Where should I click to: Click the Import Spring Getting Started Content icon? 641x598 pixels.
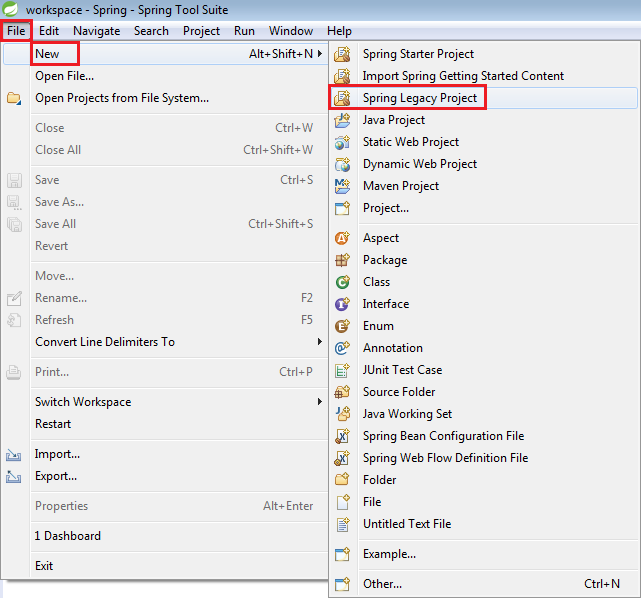[x=342, y=76]
